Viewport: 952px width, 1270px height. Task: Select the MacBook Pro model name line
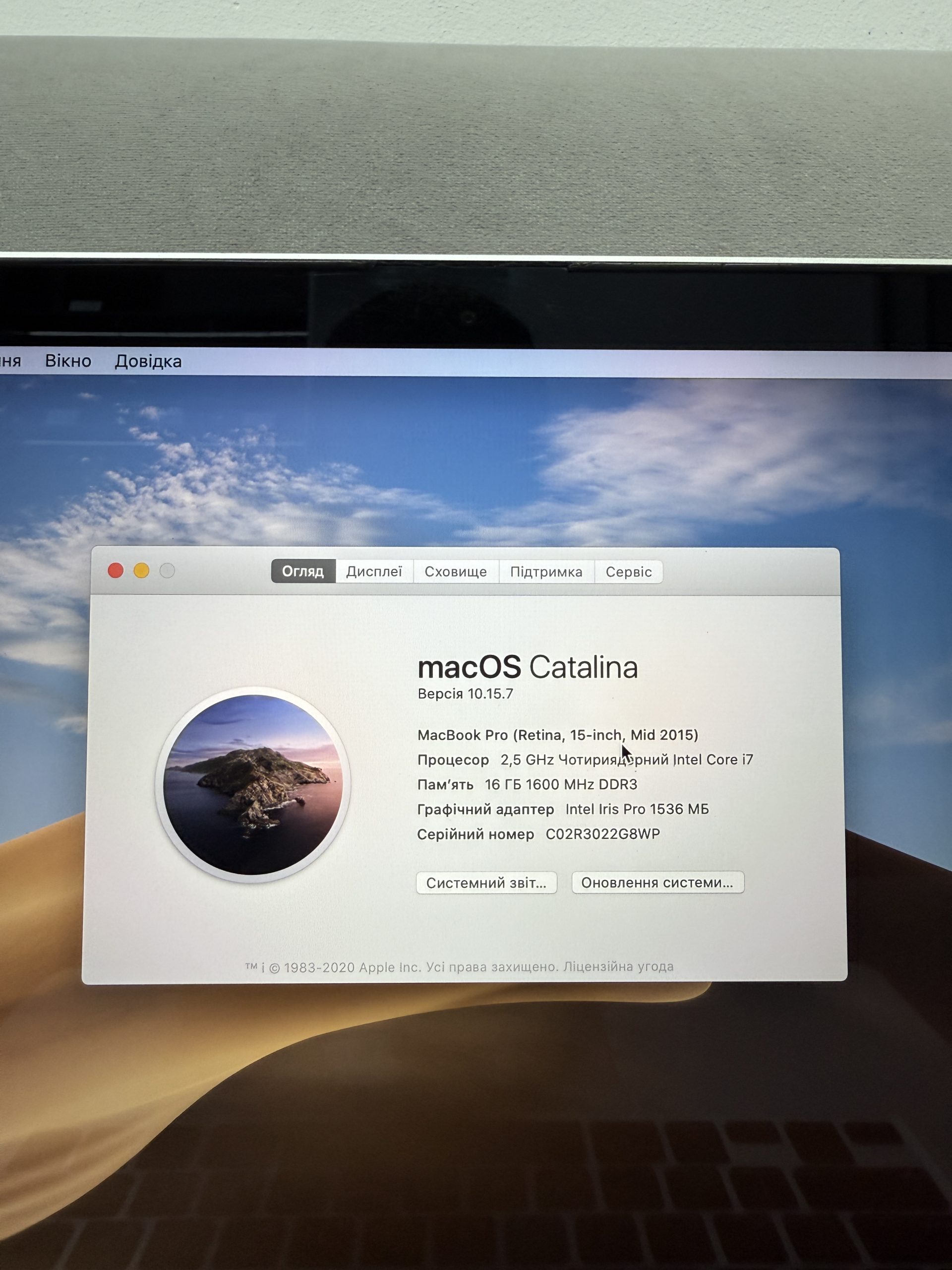[558, 735]
